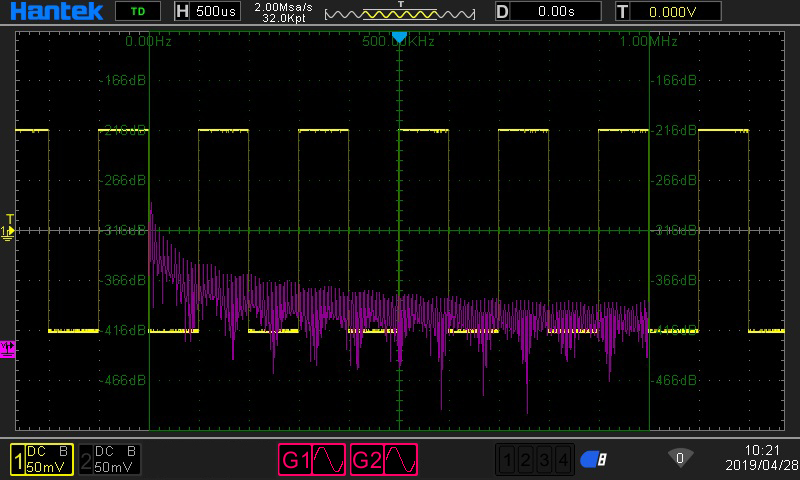Open the T 0.000V trigger level field

[668, 11]
